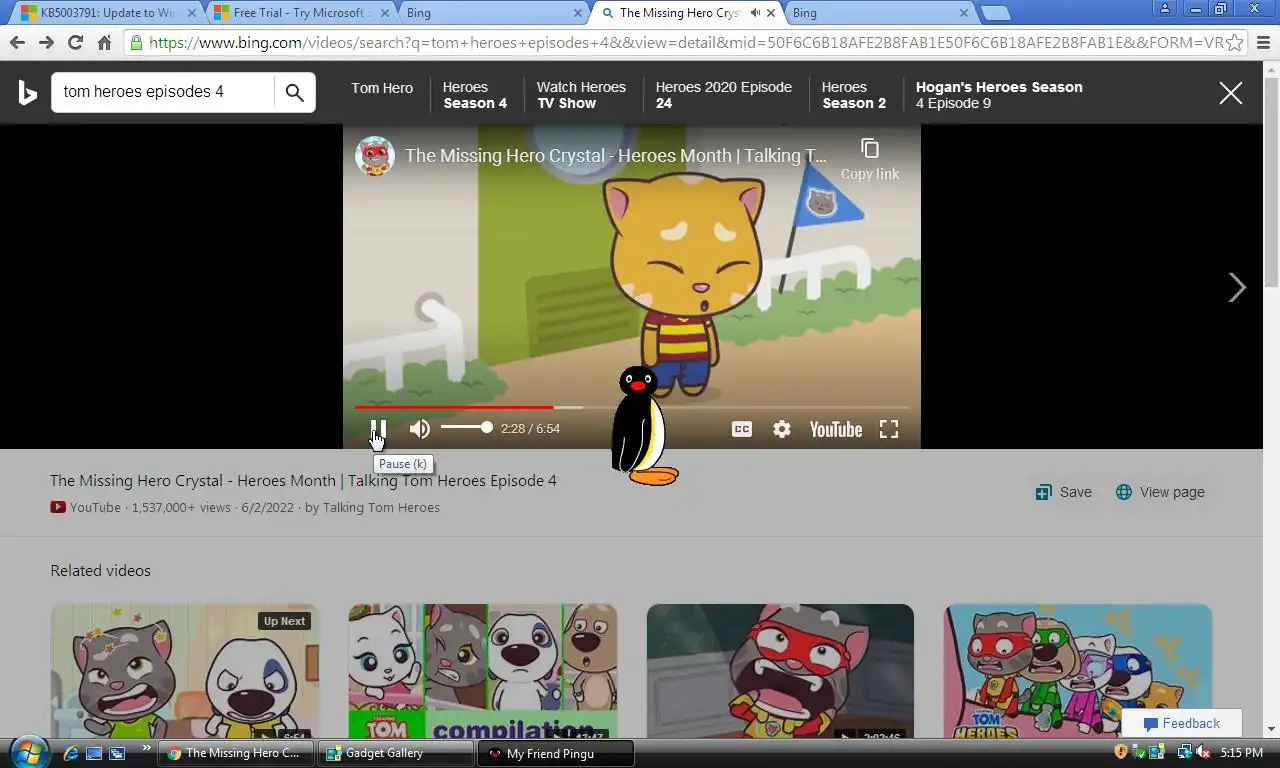
Task: Click the green padlock security icon
Action: click(136, 43)
